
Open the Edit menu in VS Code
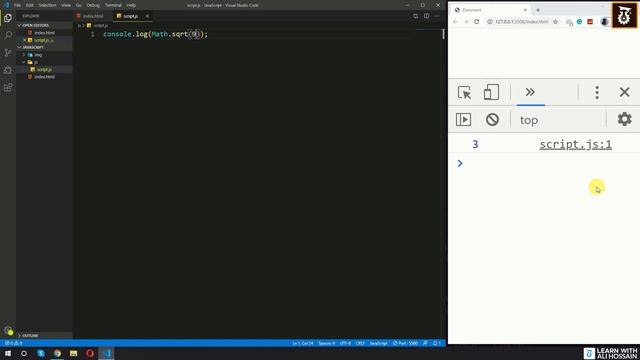[x=29, y=5]
